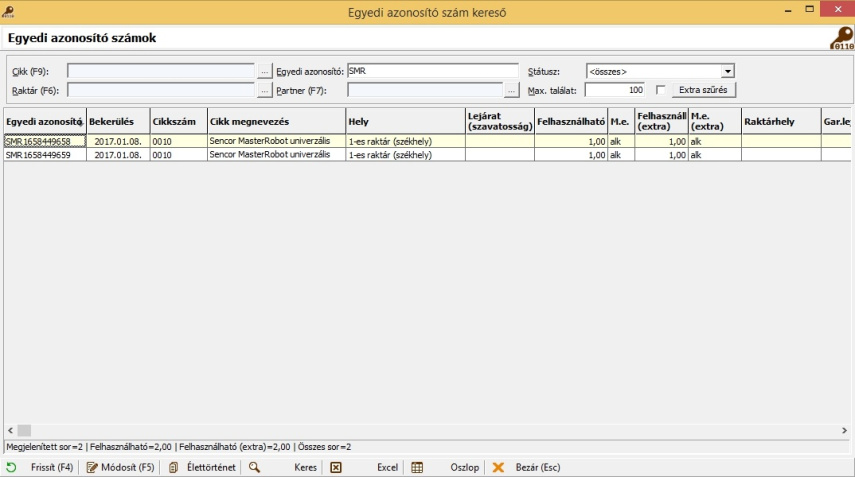Open the Raktár (F6) lookup ellipsis button
Screen dimensions: 855x477
point(264,90)
